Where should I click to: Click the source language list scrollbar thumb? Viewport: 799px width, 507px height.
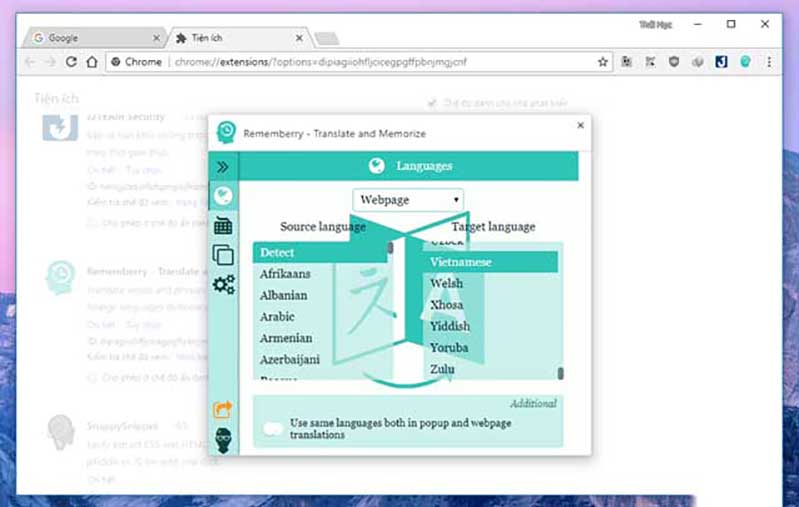coord(390,248)
